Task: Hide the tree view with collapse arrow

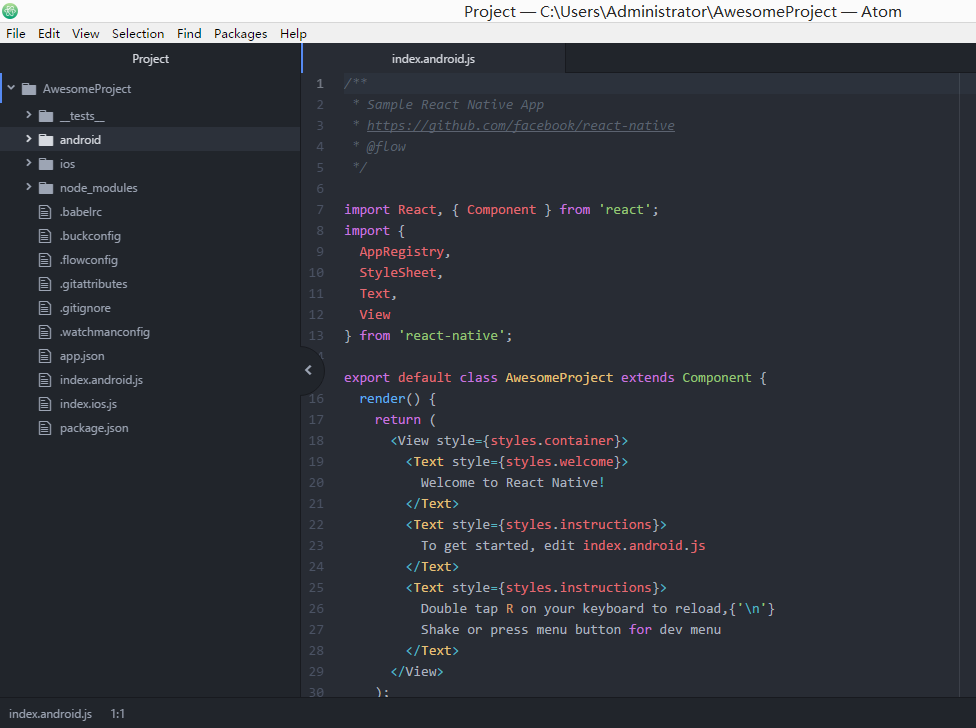Action: tap(309, 370)
